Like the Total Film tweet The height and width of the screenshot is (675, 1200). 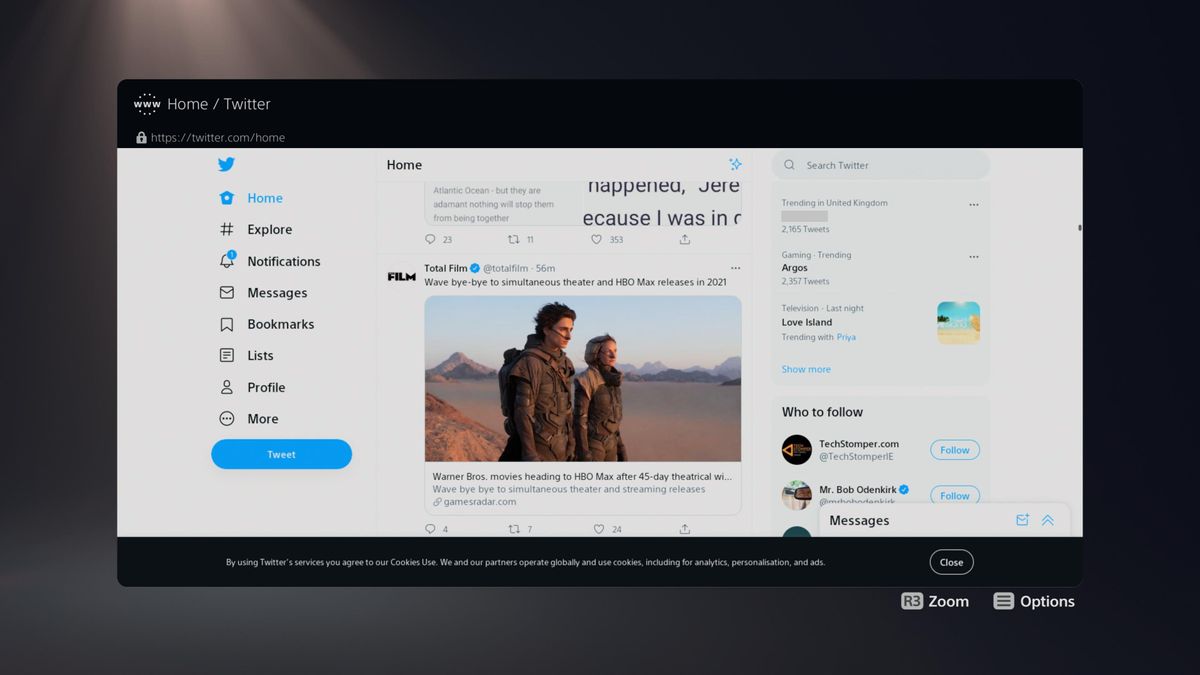tap(597, 528)
